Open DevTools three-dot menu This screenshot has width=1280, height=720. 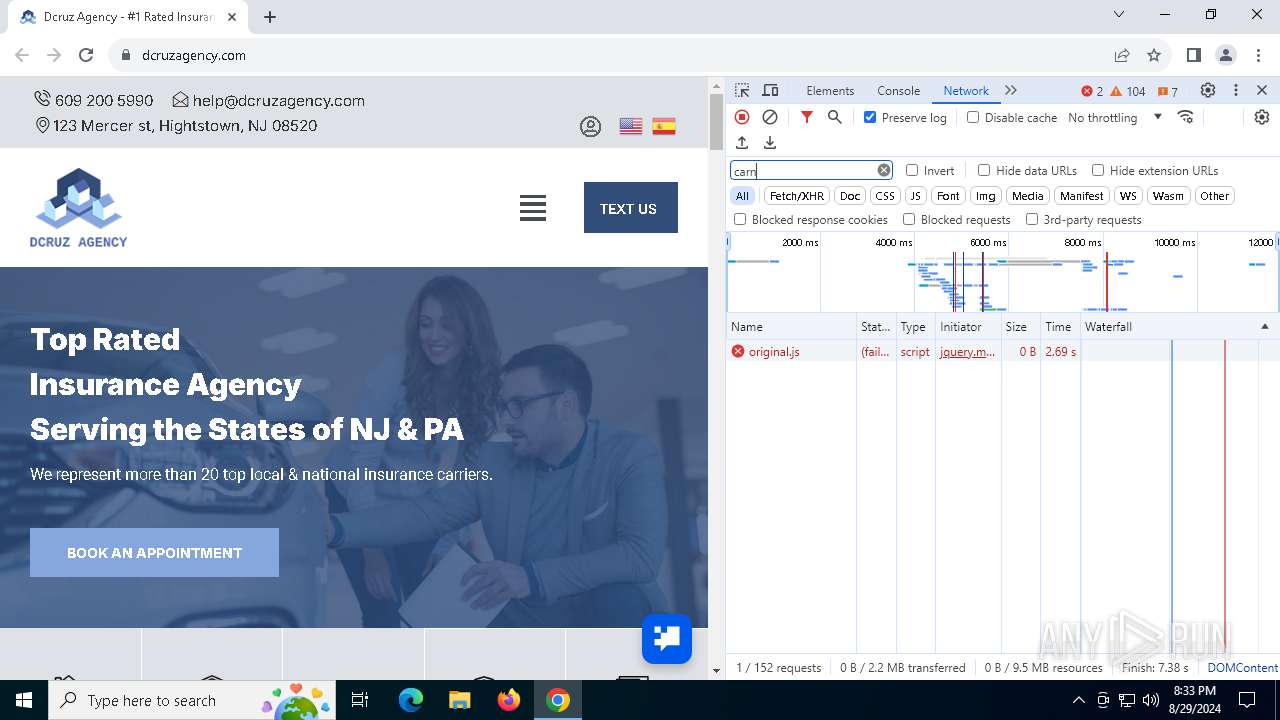pos(1236,90)
